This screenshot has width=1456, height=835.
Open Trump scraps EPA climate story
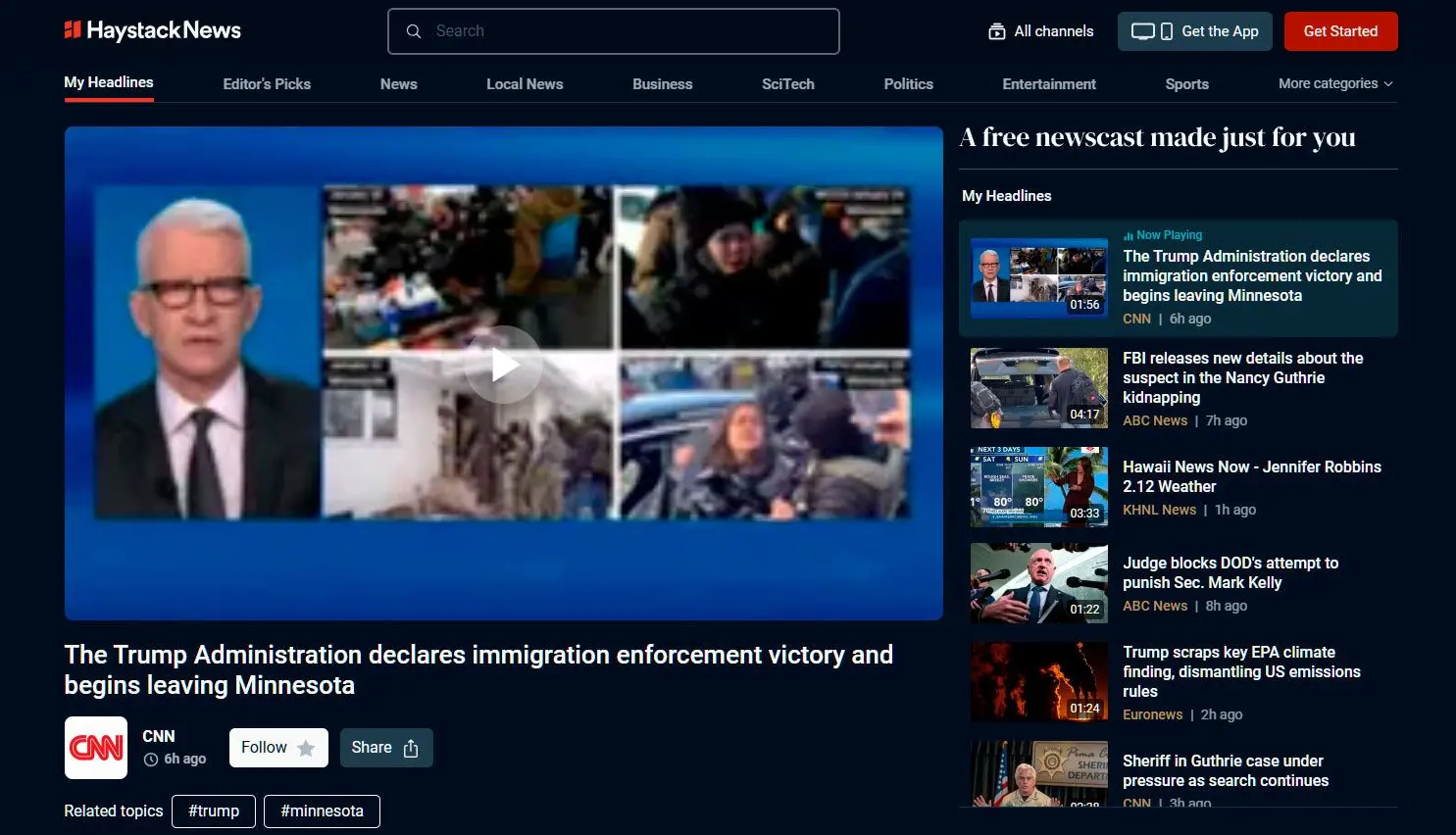coord(1240,671)
